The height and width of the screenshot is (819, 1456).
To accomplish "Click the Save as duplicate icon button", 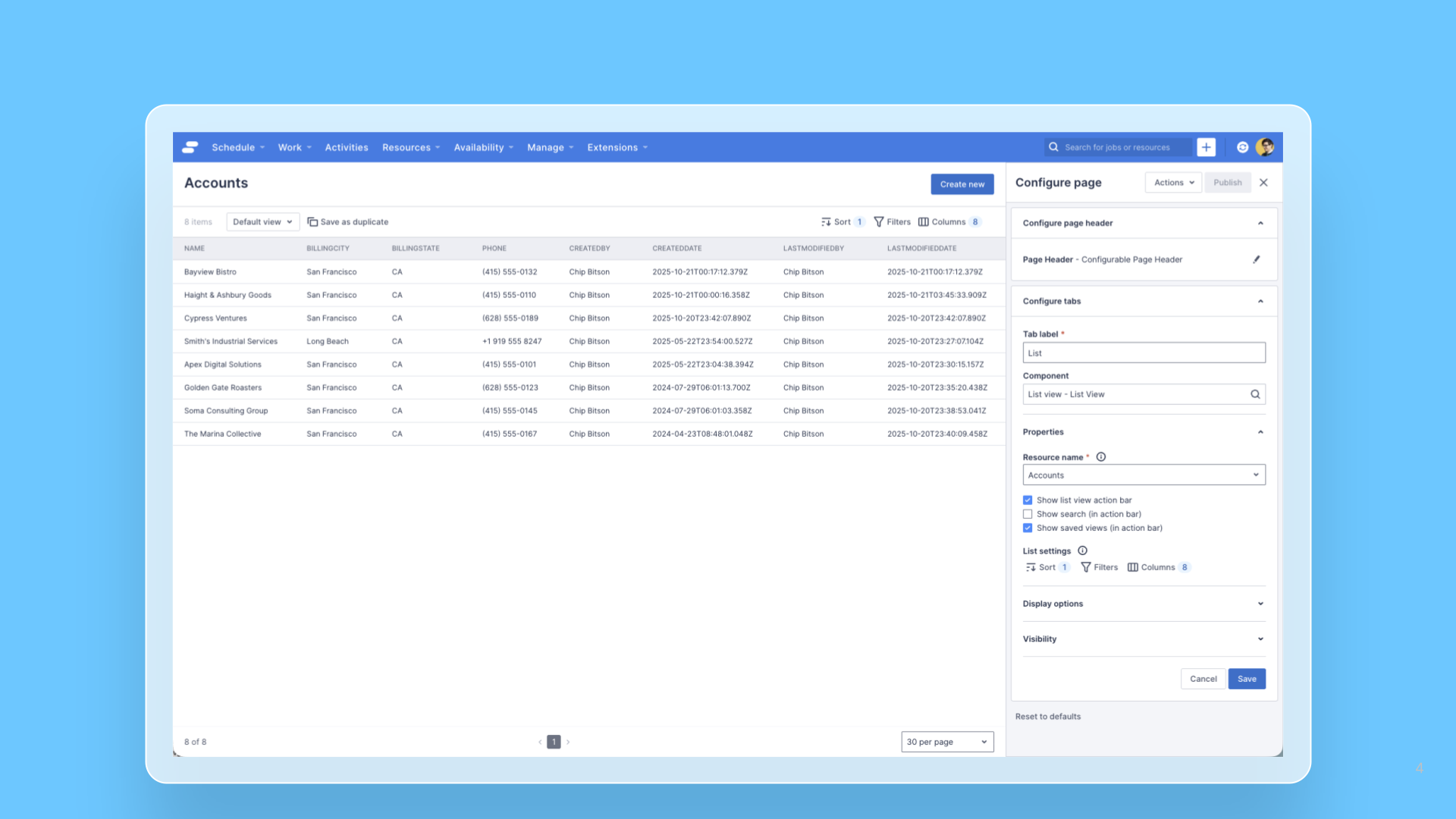I will [x=312, y=222].
